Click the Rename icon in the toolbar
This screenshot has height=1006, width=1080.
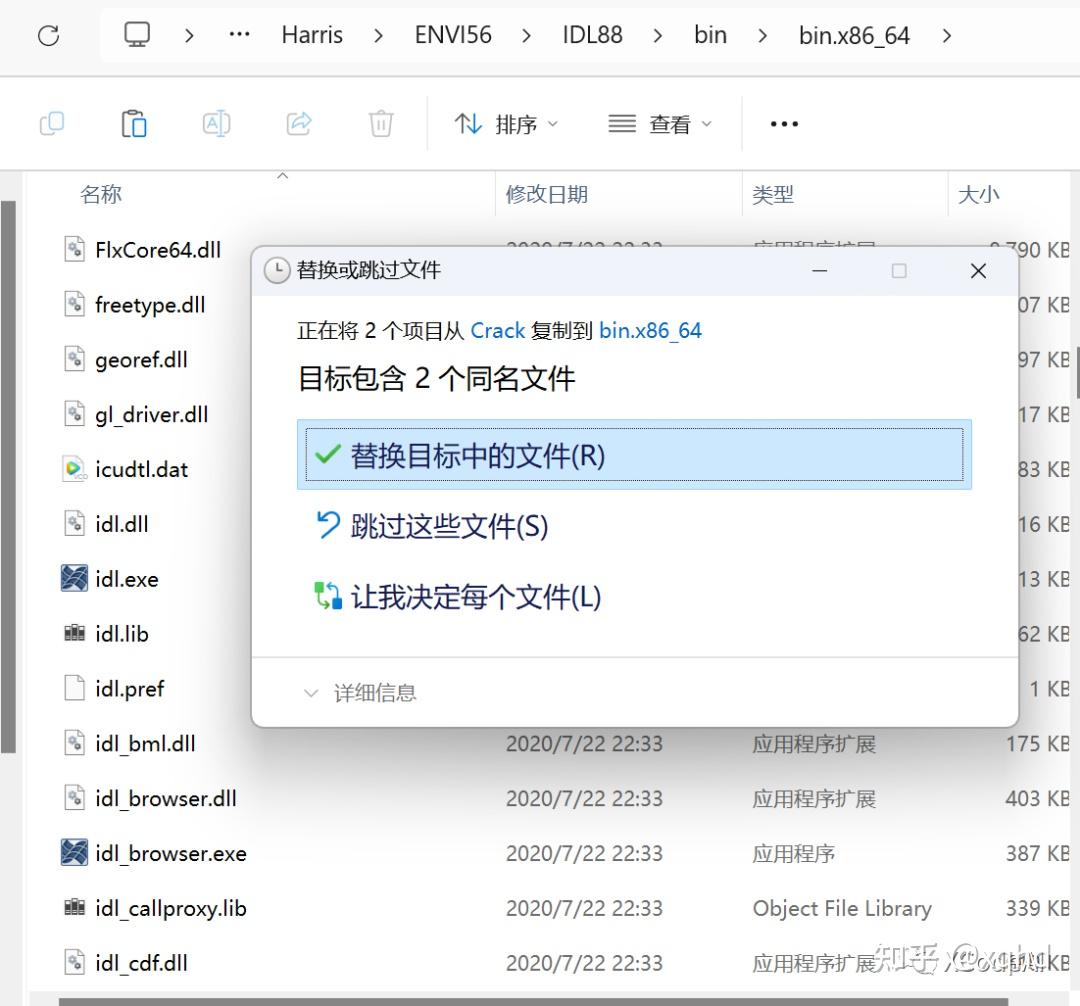(215, 122)
